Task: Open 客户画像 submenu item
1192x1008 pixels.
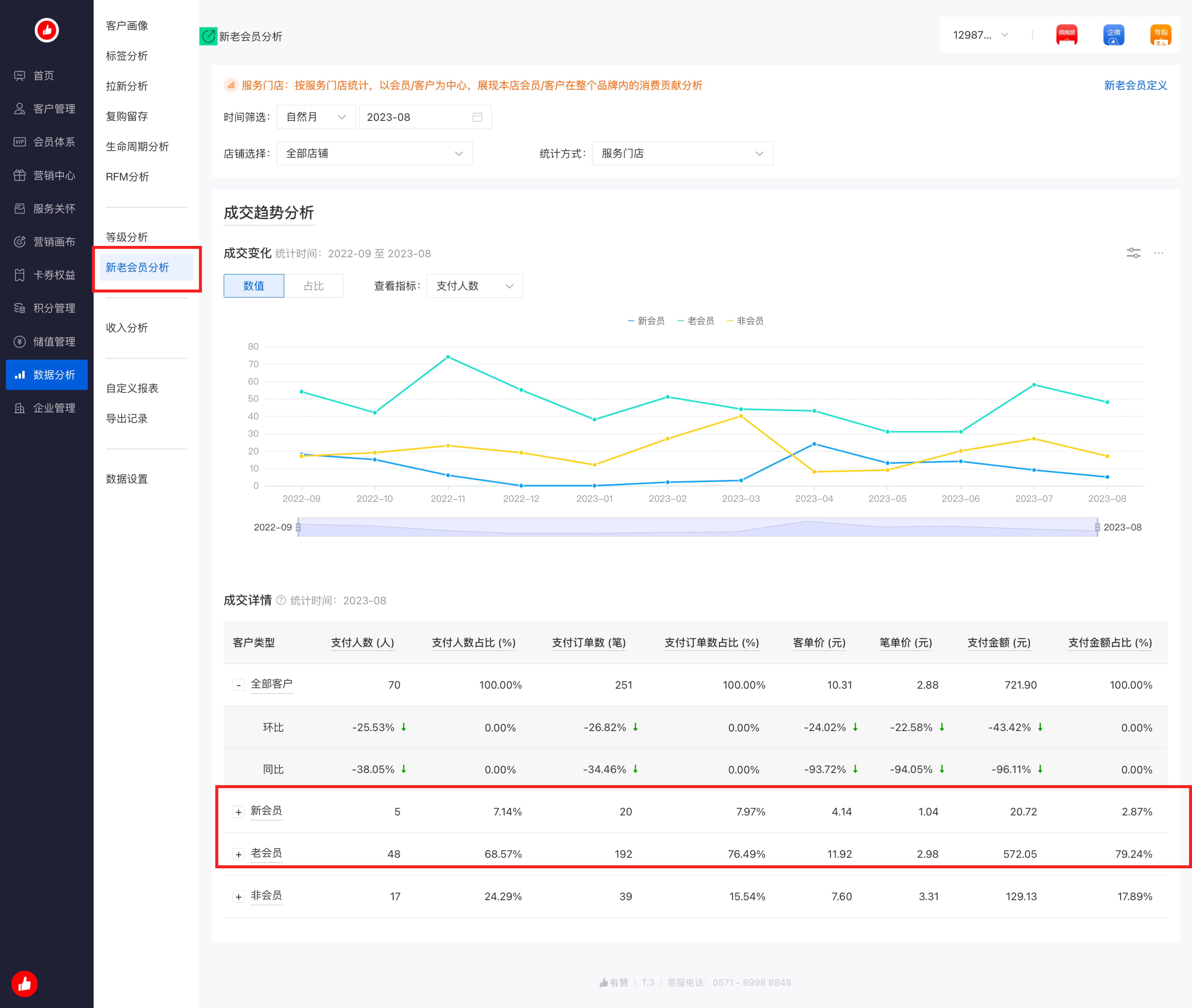Action: [127, 26]
